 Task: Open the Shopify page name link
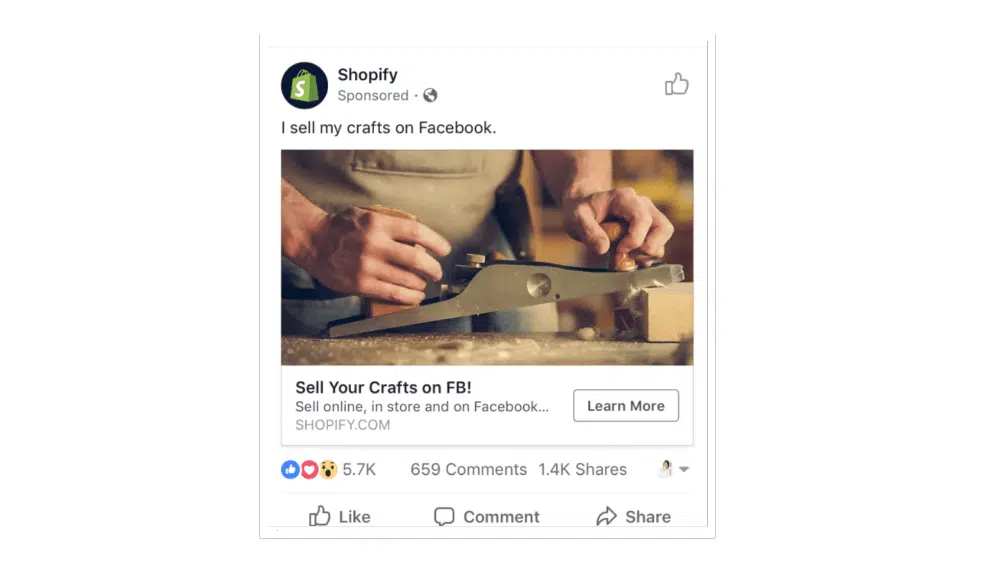pyautogui.click(x=367, y=75)
